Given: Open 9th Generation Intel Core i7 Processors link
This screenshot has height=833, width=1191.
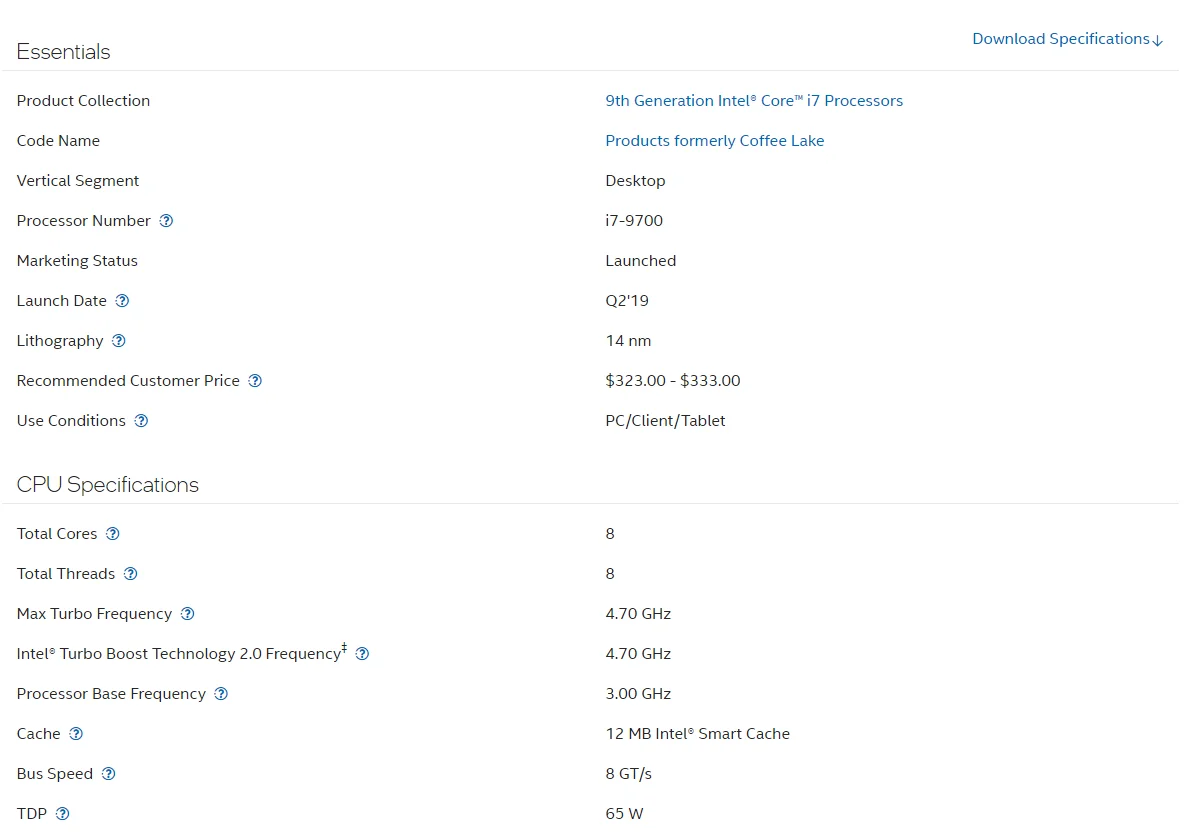Looking at the screenshot, I should (x=753, y=101).
